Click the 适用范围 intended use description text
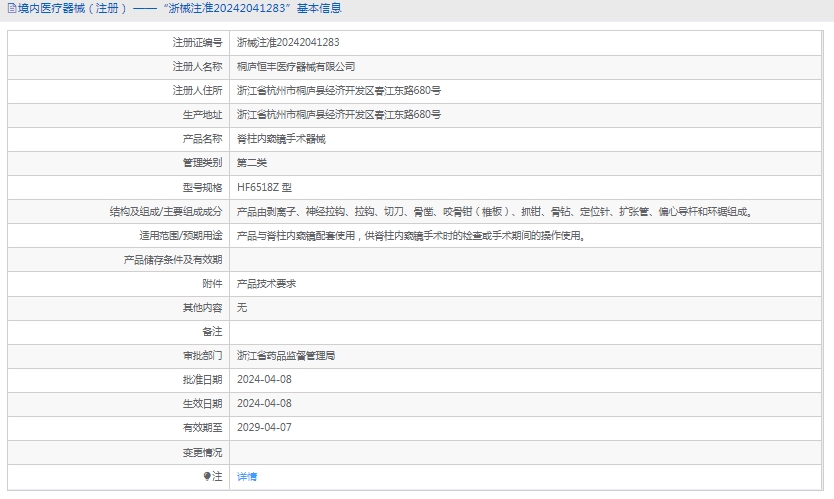Image resolution: width=834 pixels, height=499 pixels. point(410,236)
